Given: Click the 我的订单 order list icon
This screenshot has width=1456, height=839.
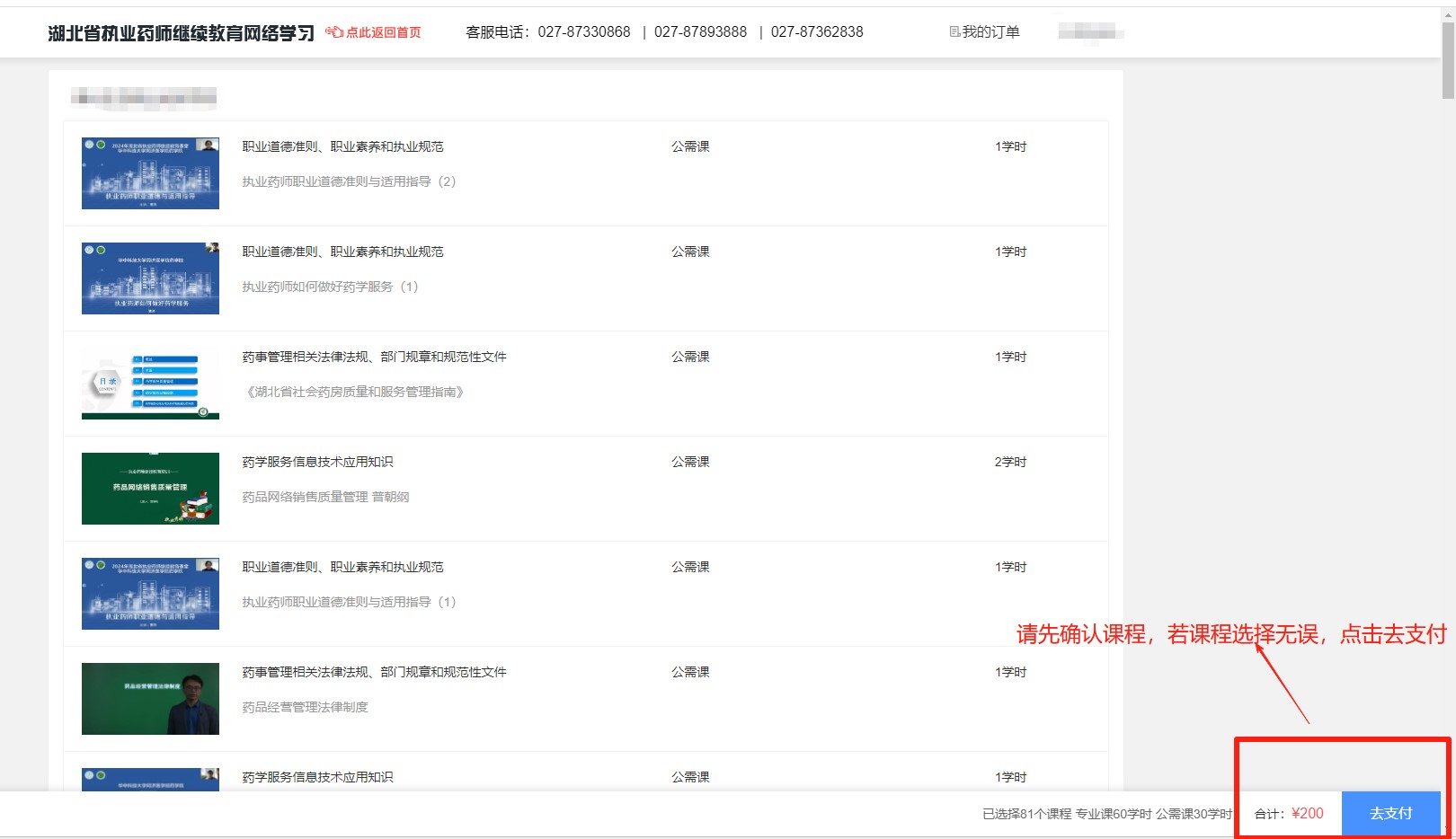Looking at the screenshot, I should click(954, 32).
